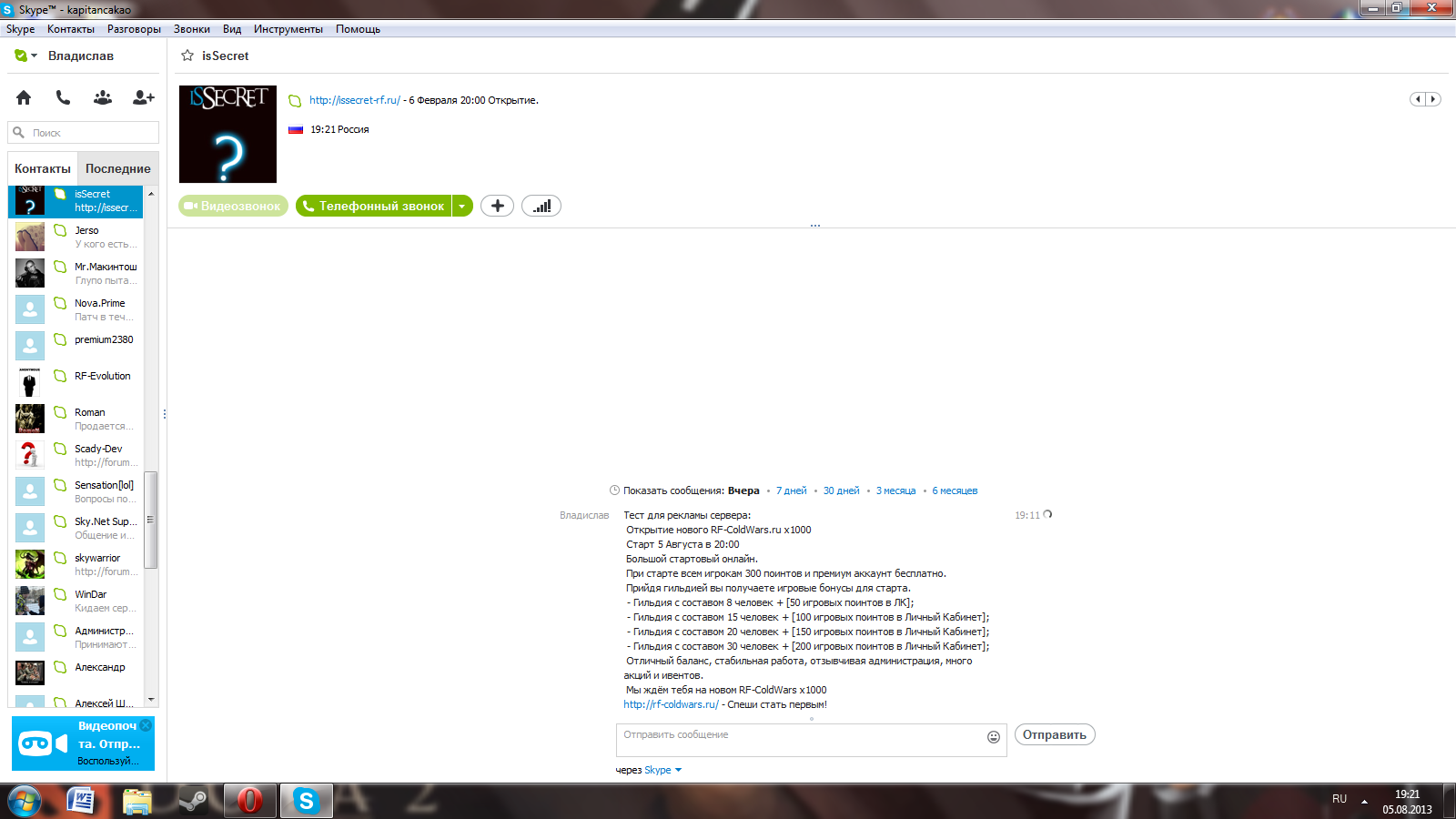1456x819 pixels.
Task: Switch to the Контакты tab
Action: (x=43, y=168)
